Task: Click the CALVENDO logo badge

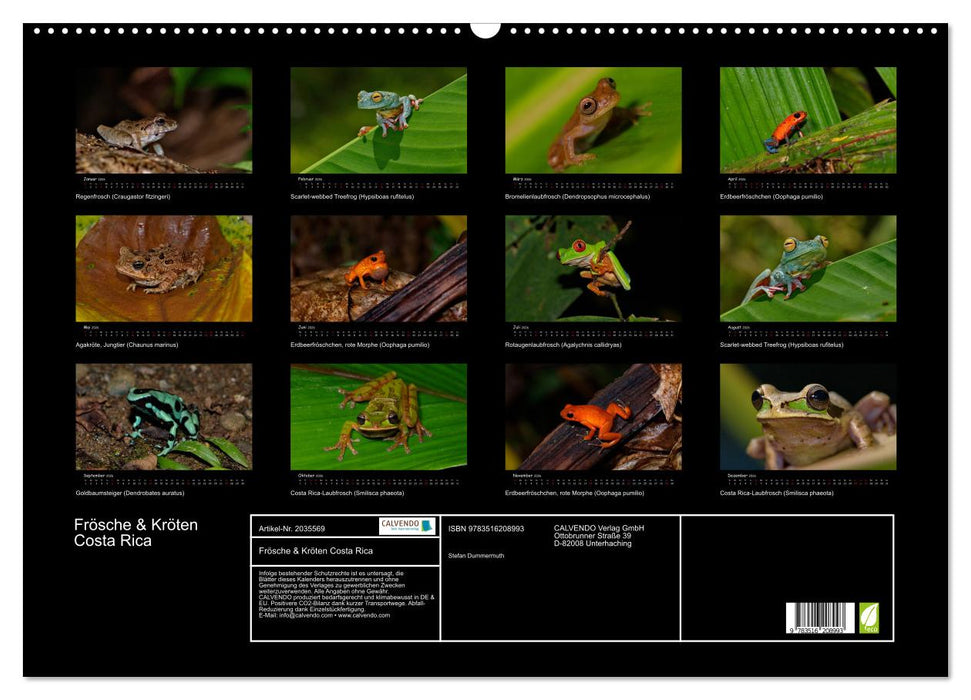Action: [x=407, y=526]
